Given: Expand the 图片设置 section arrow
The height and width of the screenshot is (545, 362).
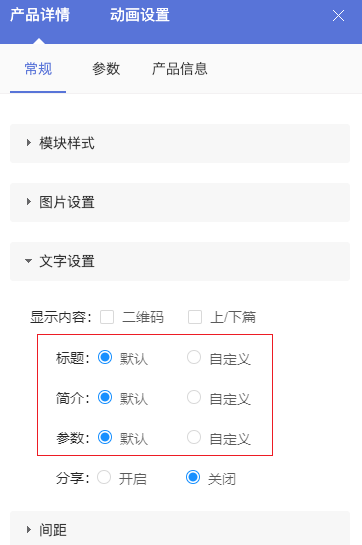Looking at the screenshot, I should pyautogui.click(x=29, y=202).
